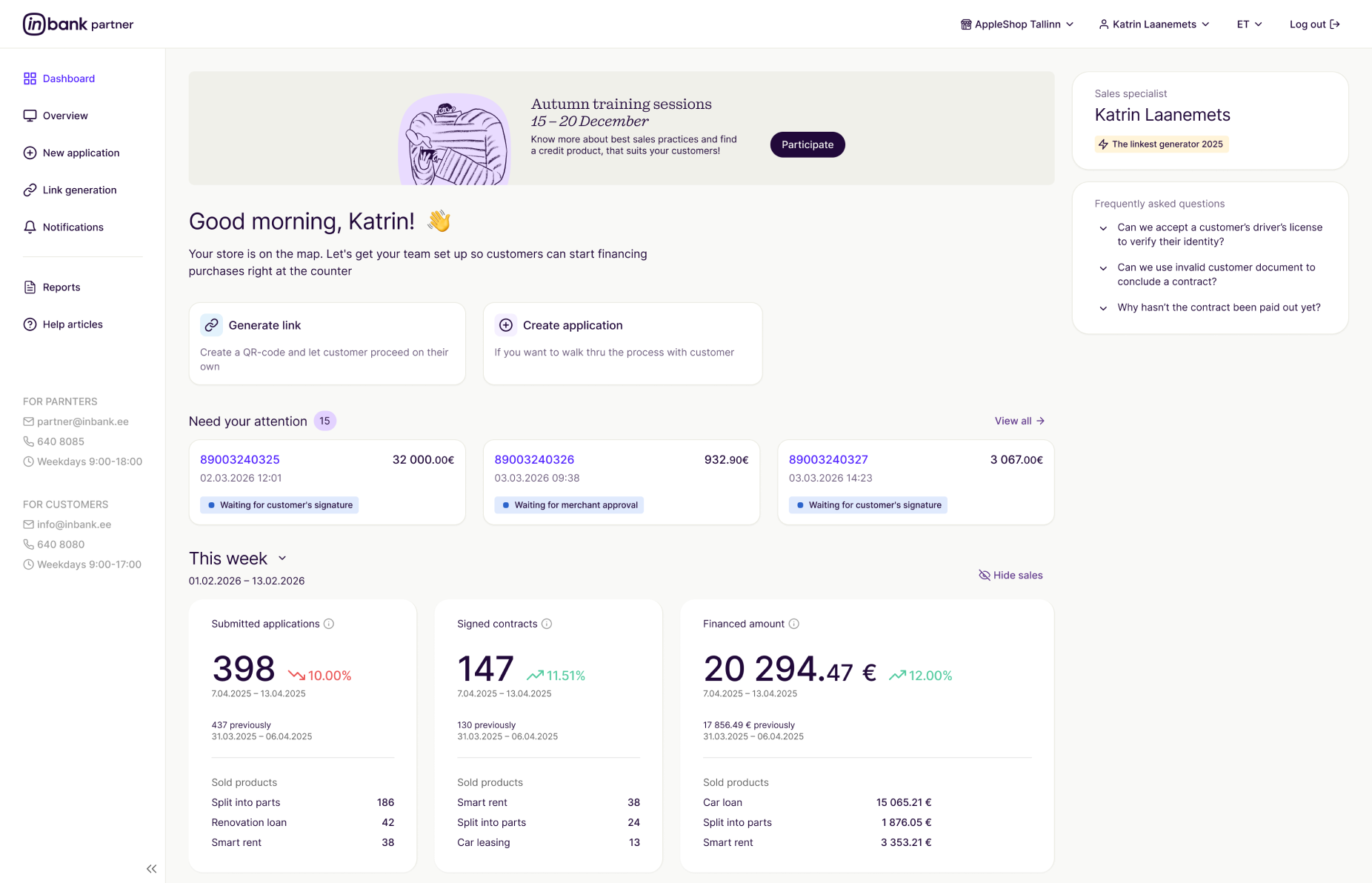
Task: Open application 89003240326
Action: pyautogui.click(x=534, y=459)
